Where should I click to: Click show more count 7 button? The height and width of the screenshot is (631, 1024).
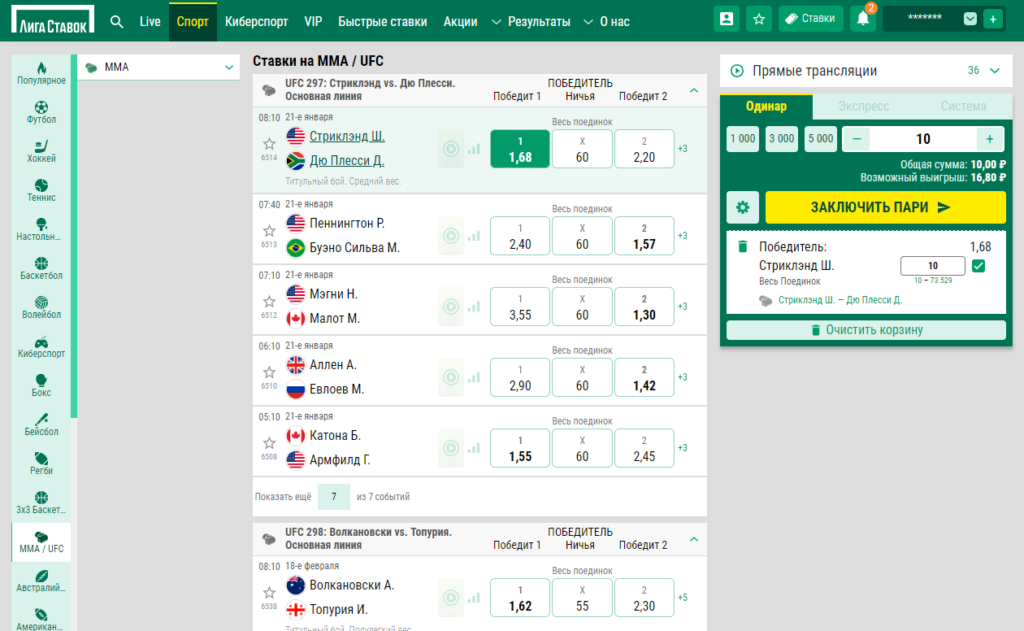coord(333,497)
